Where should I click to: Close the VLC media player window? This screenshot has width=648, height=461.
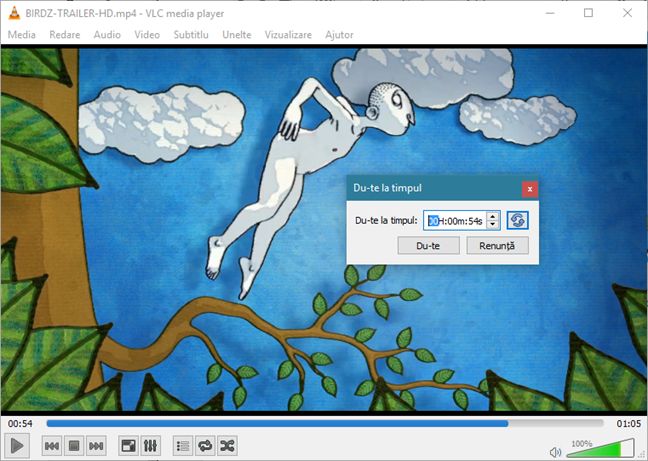pos(627,13)
